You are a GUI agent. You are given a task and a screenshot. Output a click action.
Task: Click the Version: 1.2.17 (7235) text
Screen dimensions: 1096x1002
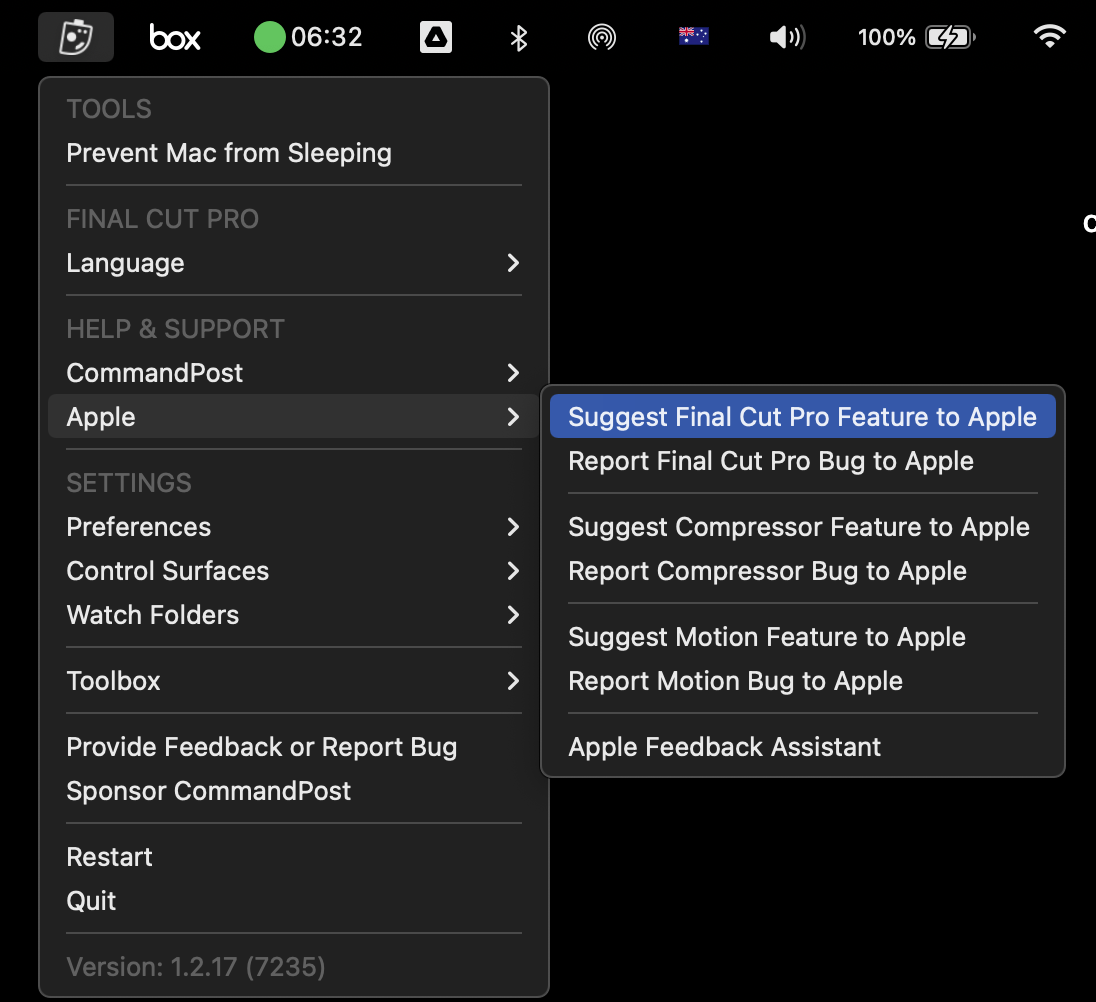click(196, 967)
